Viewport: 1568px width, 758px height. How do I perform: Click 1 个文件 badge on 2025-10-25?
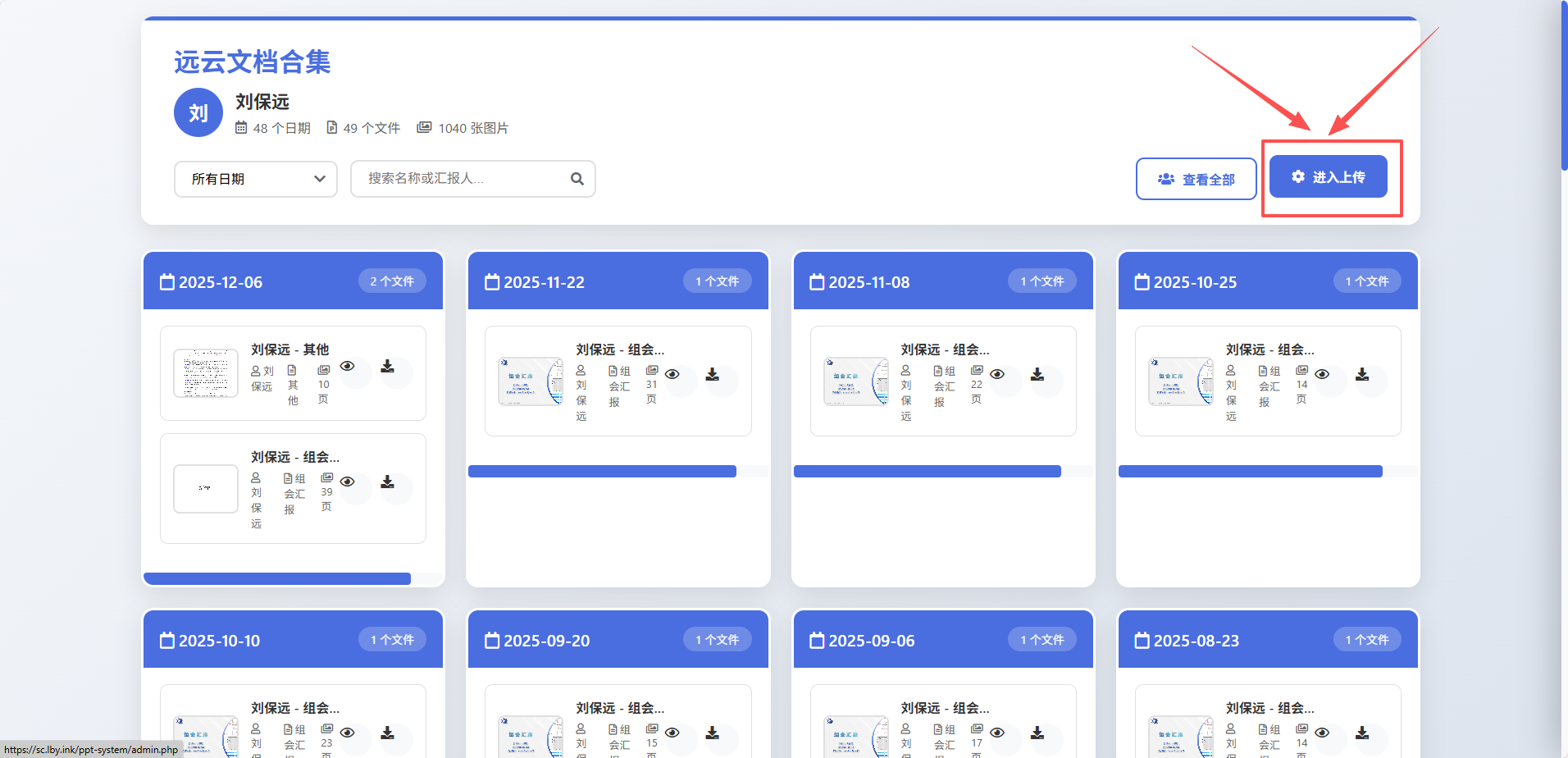coord(1367,281)
